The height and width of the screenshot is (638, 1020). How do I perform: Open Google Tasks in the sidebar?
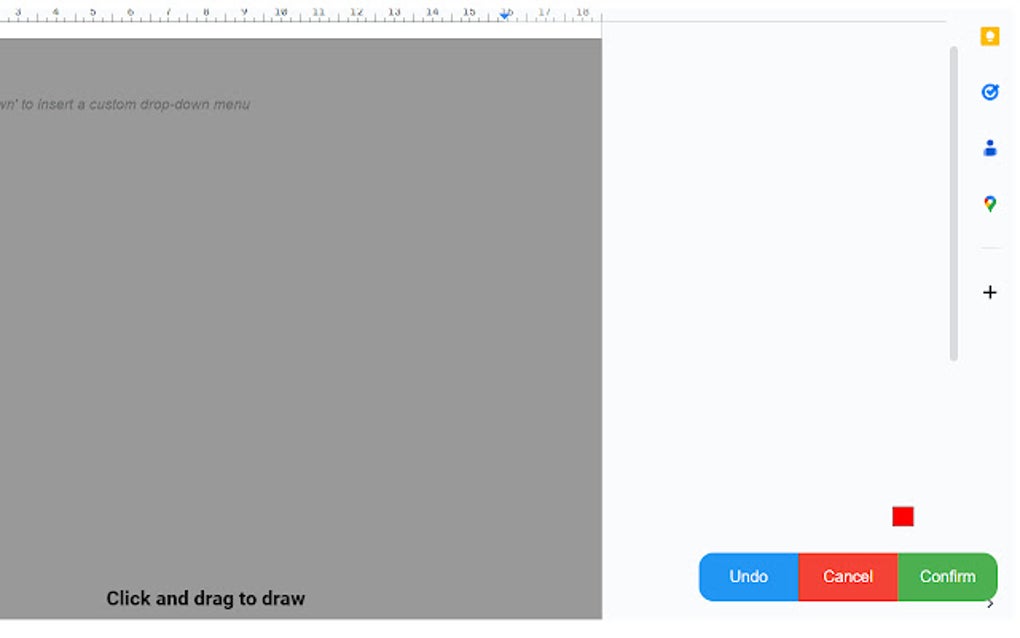(989, 92)
